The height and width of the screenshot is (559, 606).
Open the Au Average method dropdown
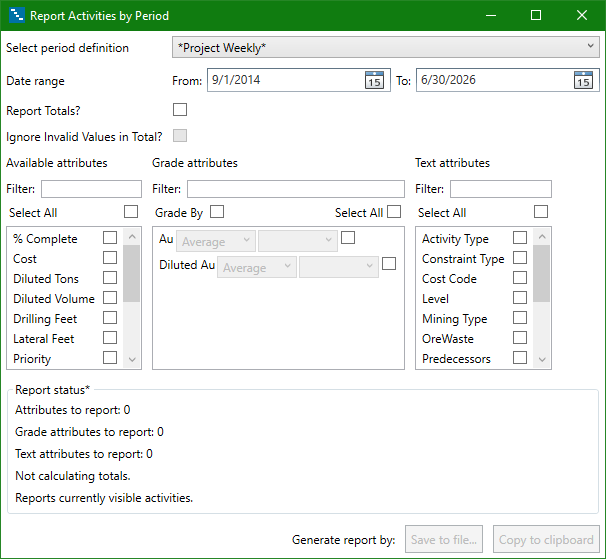216,241
